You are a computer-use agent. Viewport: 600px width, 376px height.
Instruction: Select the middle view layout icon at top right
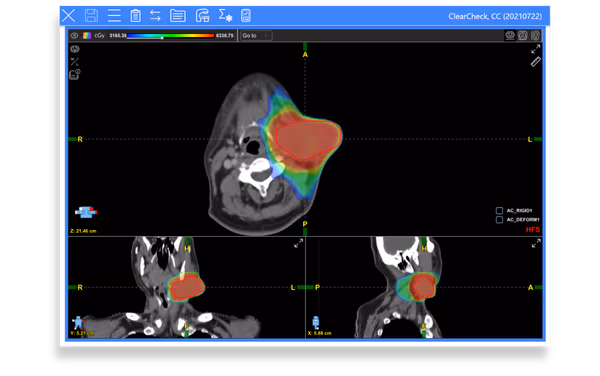523,36
